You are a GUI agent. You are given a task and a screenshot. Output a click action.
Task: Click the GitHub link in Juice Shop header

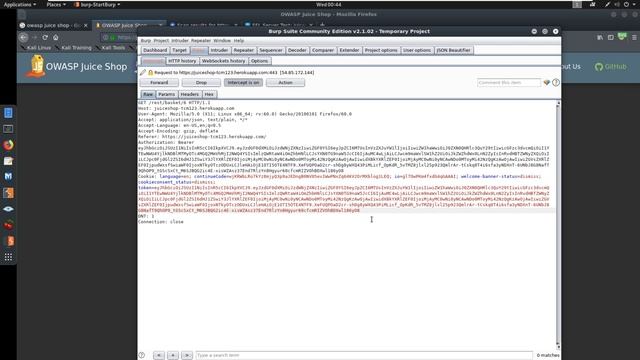pyautogui.click(x=611, y=67)
